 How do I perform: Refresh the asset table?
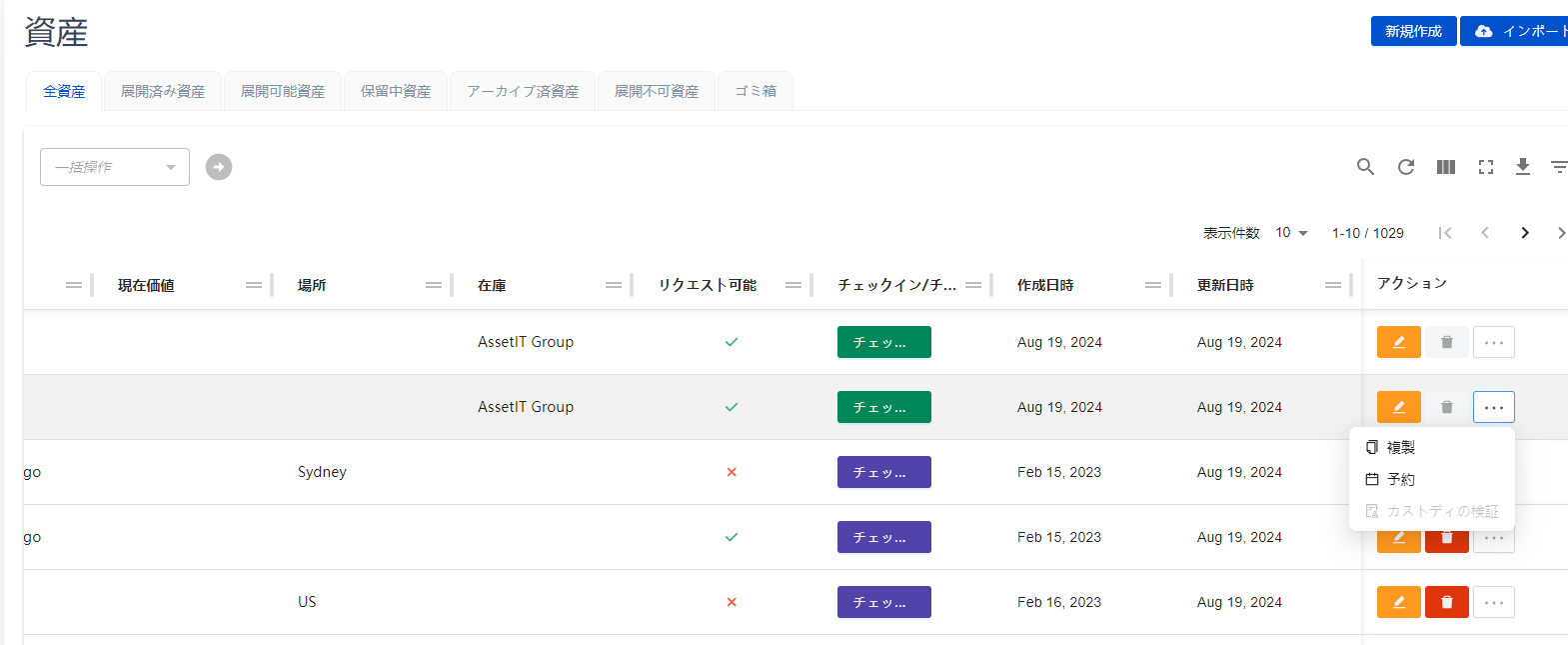(x=1406, y=167)
